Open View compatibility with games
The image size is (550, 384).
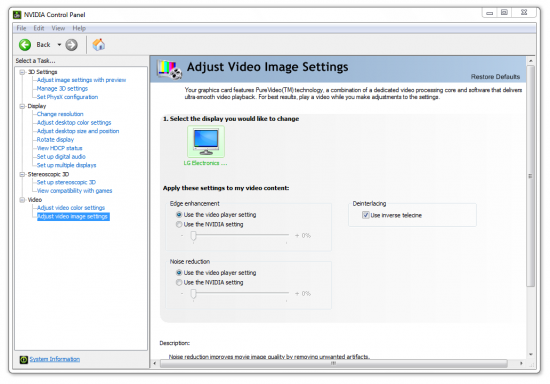74,191
